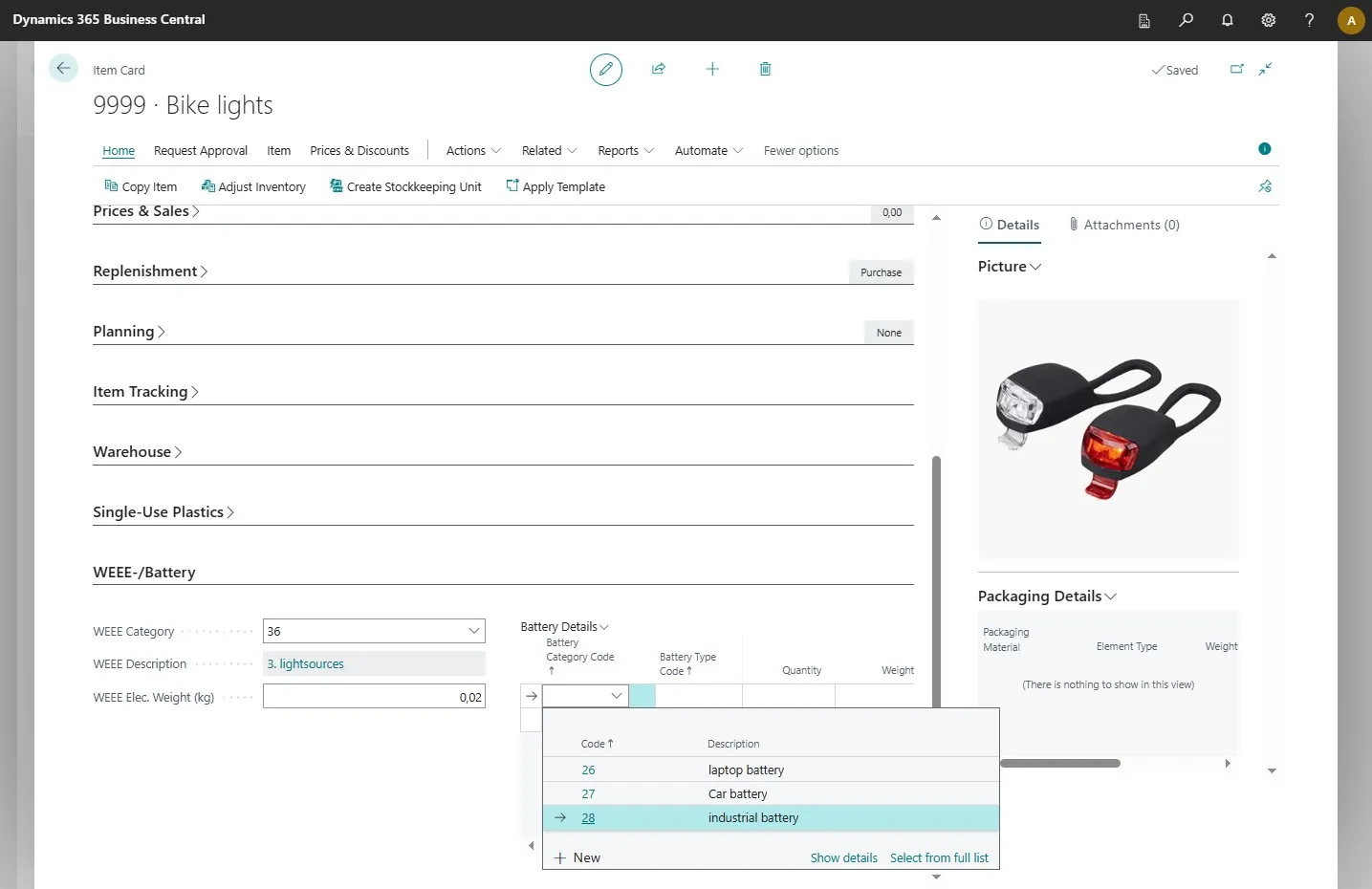Image resolution: width=1372 pixels, height=889 pixels.
Task: Go back with the back arrow
Action: (x=63, y=68)
